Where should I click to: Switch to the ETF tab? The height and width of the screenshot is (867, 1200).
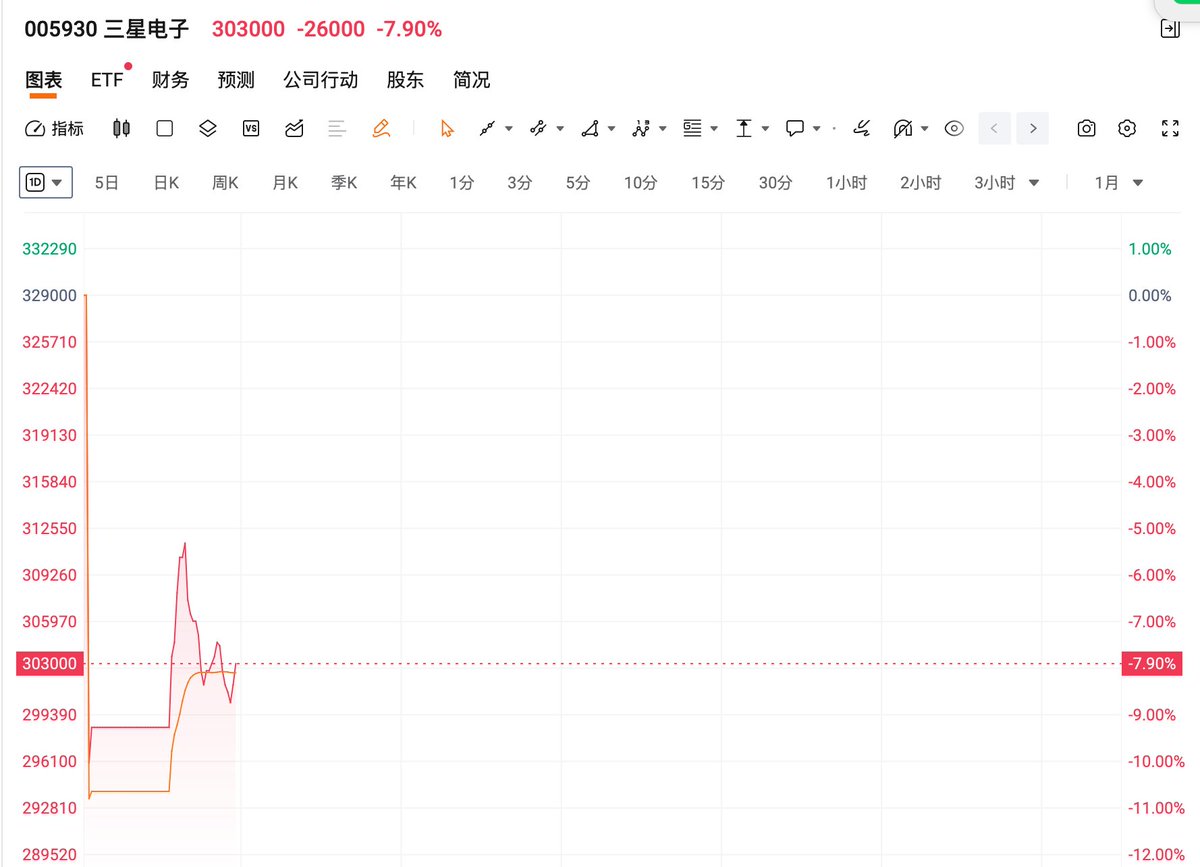(107, 80)
